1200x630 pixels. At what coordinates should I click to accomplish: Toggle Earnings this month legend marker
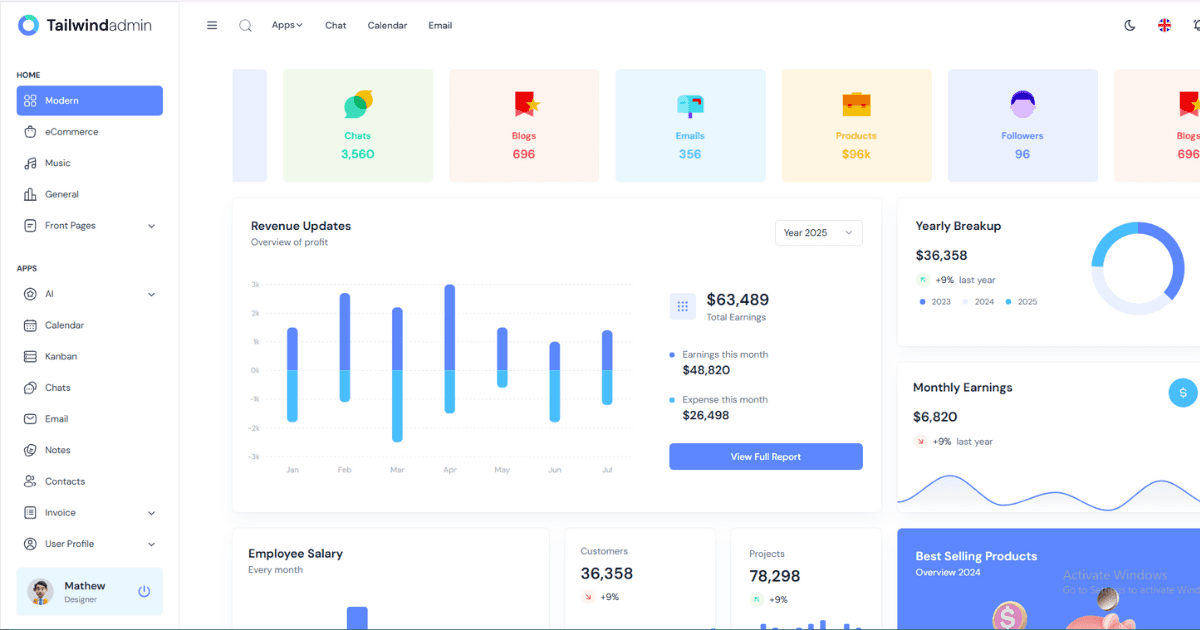coord(672,355)
